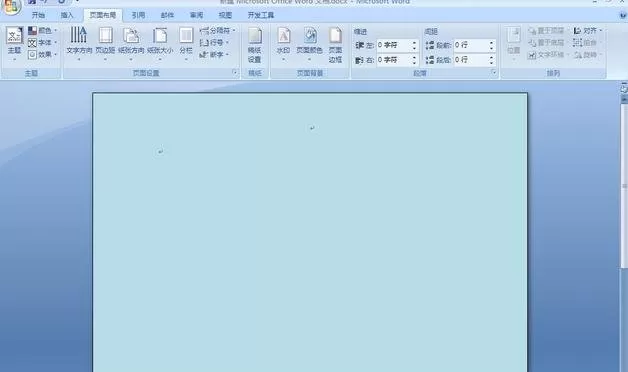Click the Save icon in quick access toolbar

[32, 2]
